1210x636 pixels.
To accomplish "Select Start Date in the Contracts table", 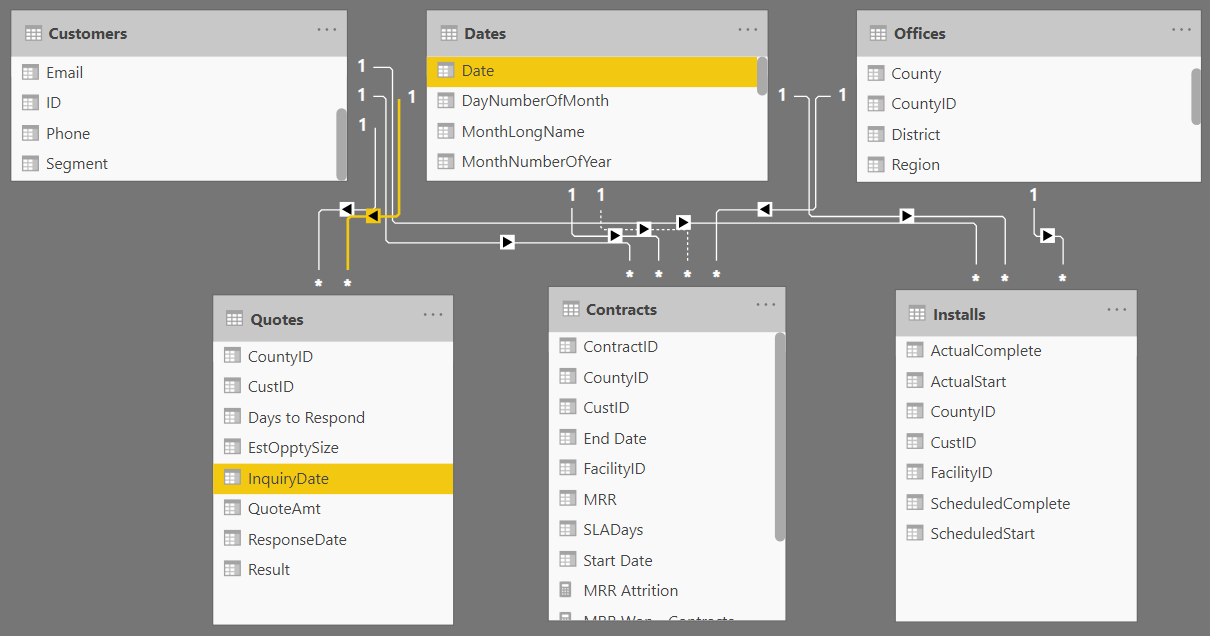I will click(x=662, y=560).
